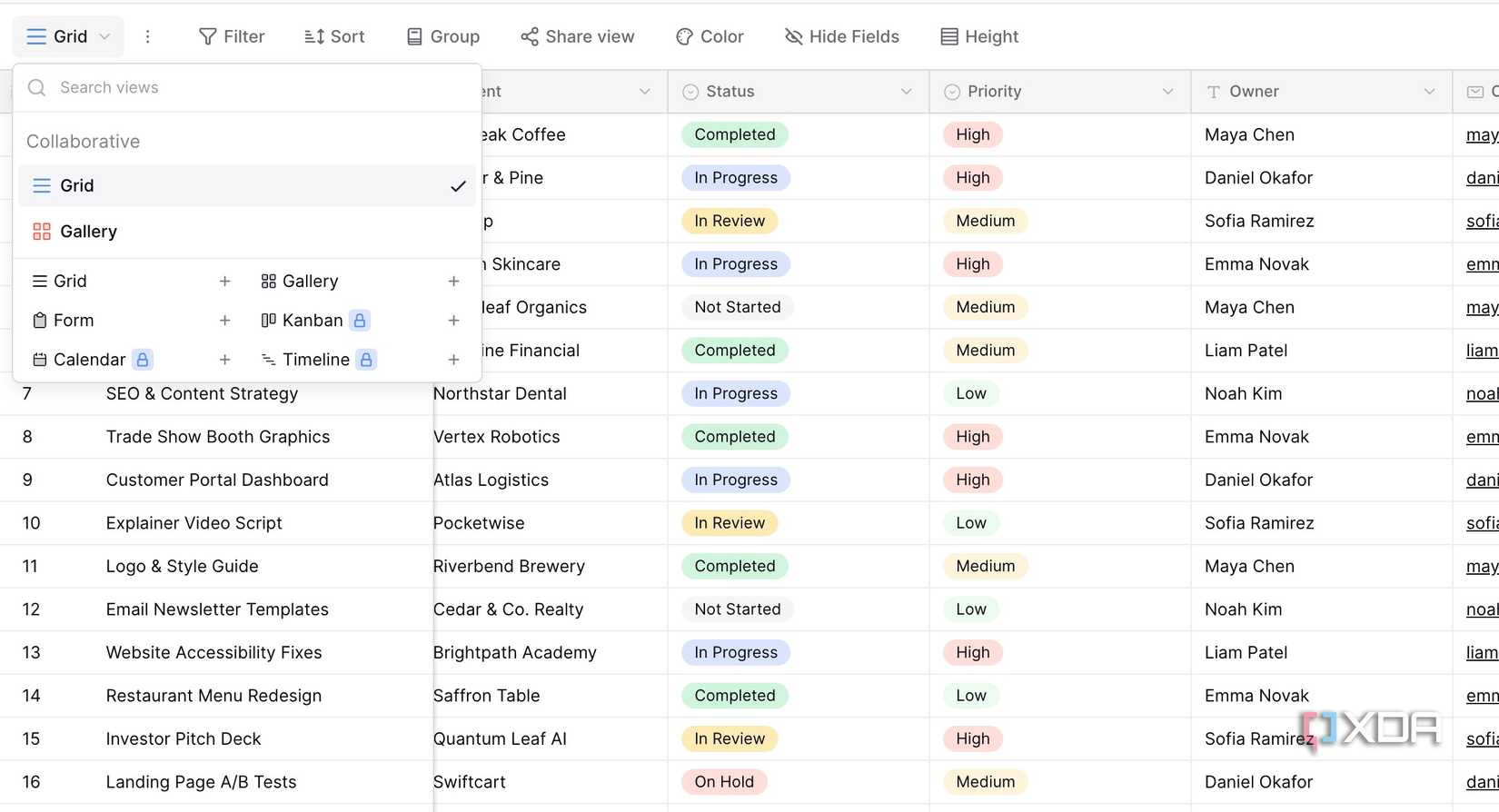Viewport: 1499px width, 812px height.
Task: Click the red Gallery view icon
Action: 42,232
